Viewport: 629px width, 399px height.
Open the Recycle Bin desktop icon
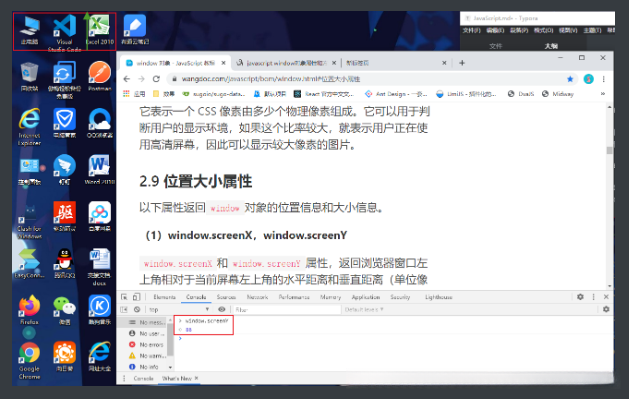pos(29,76)
